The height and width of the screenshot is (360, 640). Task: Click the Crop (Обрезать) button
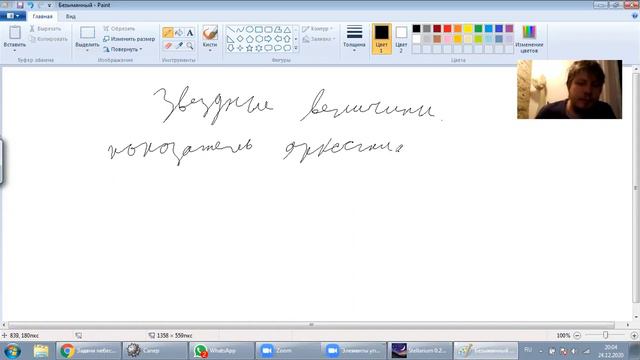[x=119, y=29]
